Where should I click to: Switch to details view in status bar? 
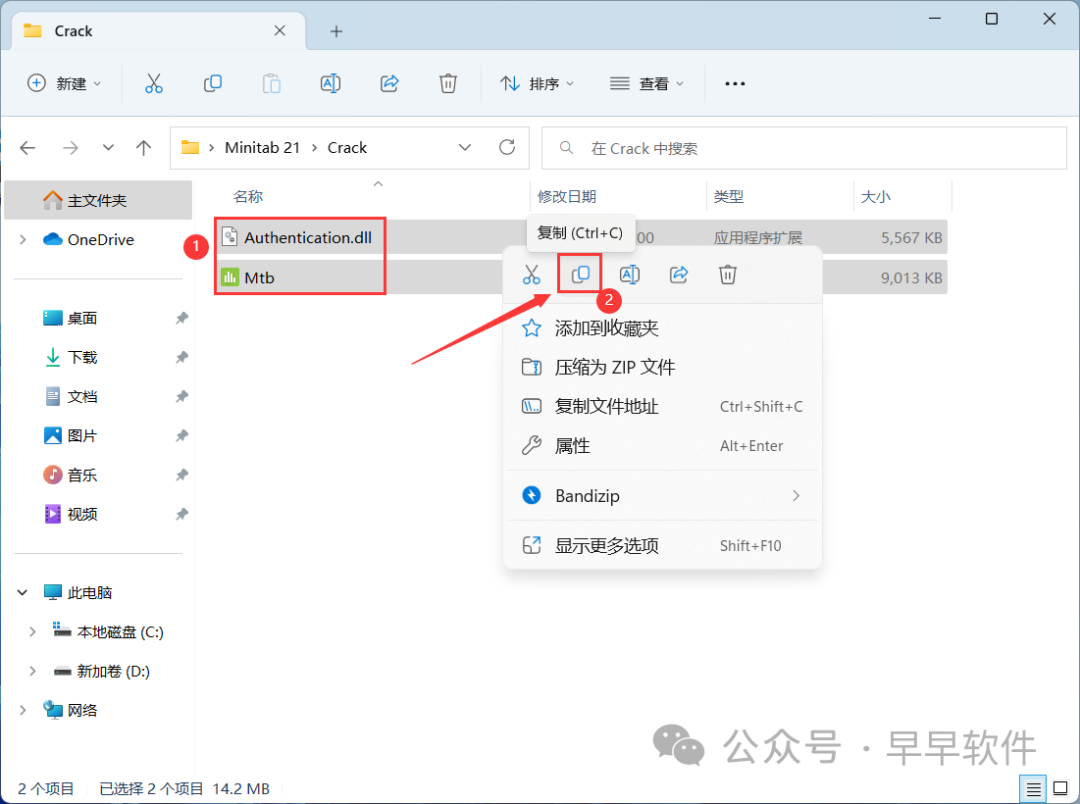click(x=1033, y=788)
